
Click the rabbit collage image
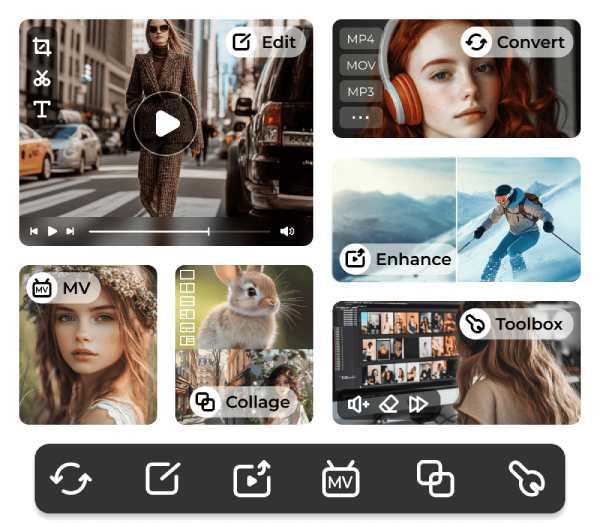(x=244, y=307)
